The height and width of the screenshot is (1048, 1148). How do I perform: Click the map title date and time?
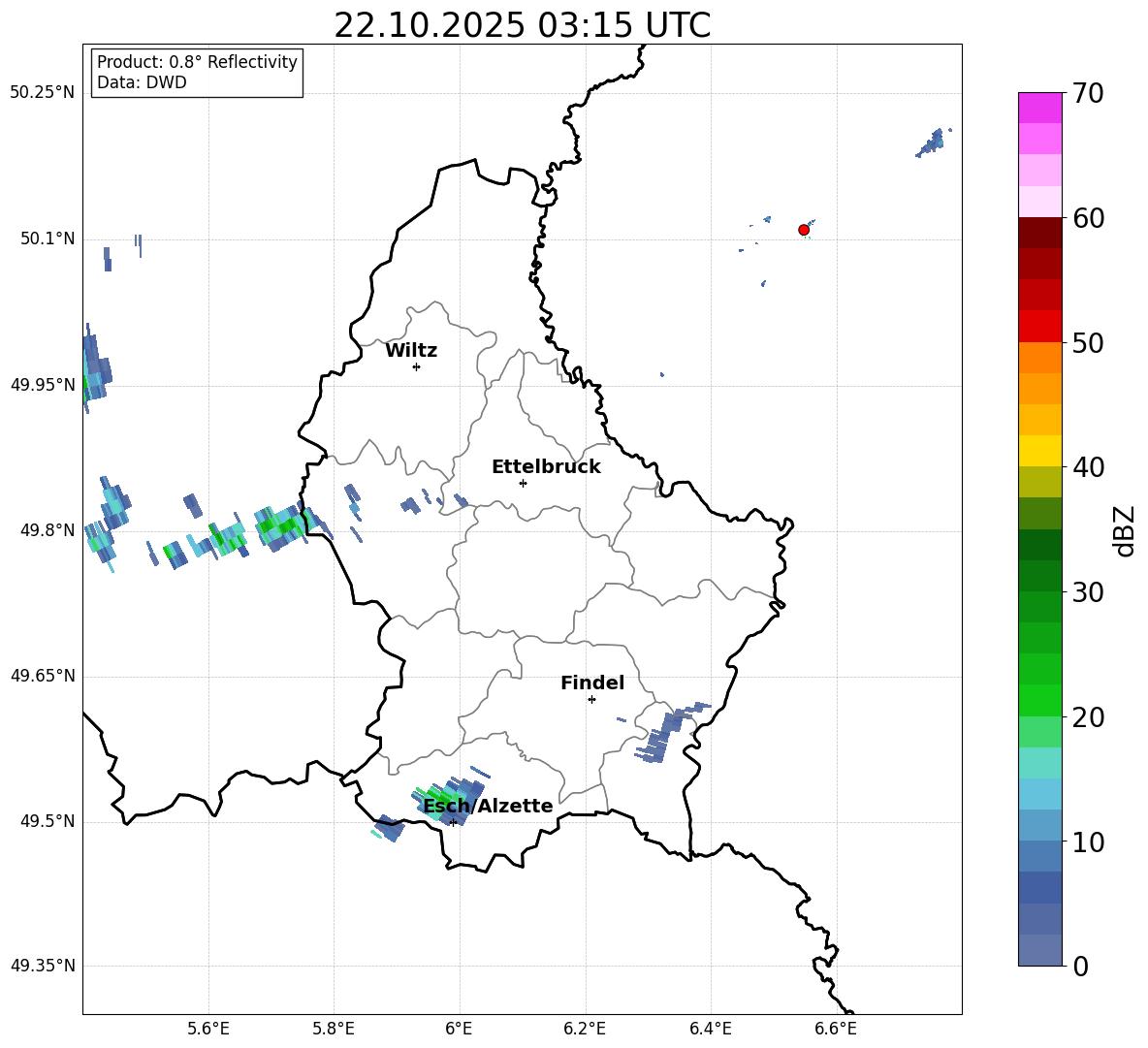(522, 25)
